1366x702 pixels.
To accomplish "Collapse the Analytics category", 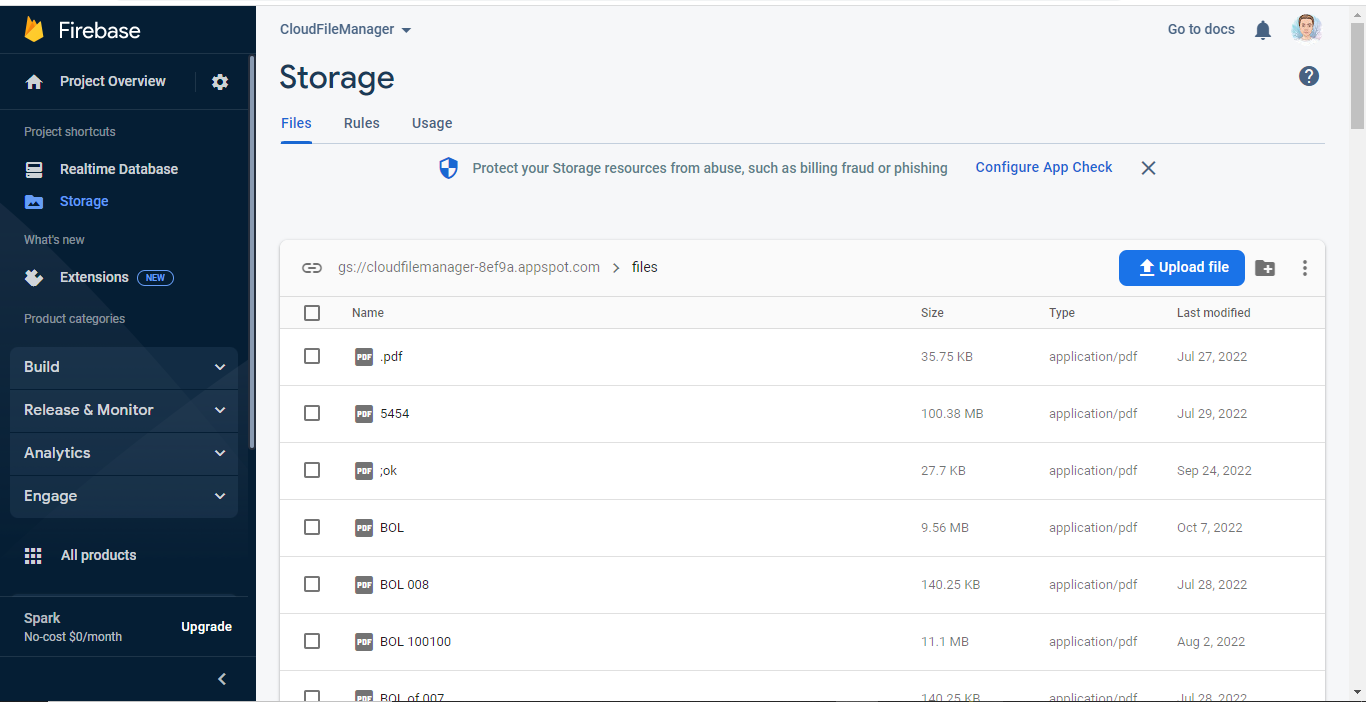I will coord(123,453).
